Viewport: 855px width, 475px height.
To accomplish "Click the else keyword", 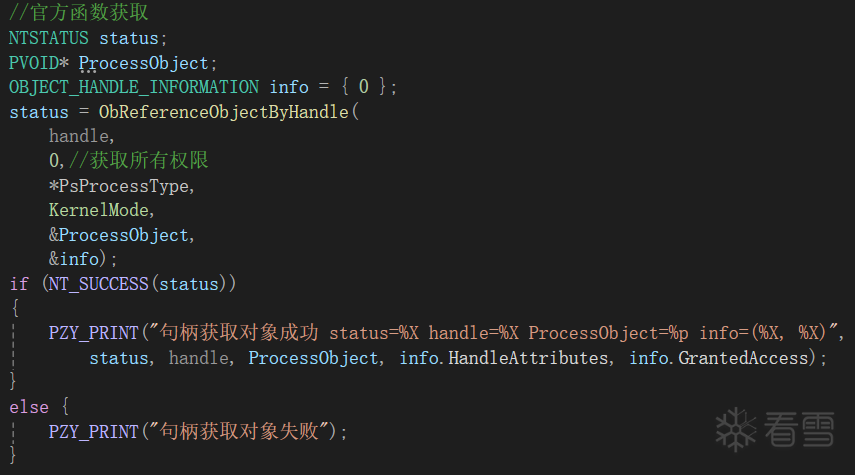I will click(28, 407).
